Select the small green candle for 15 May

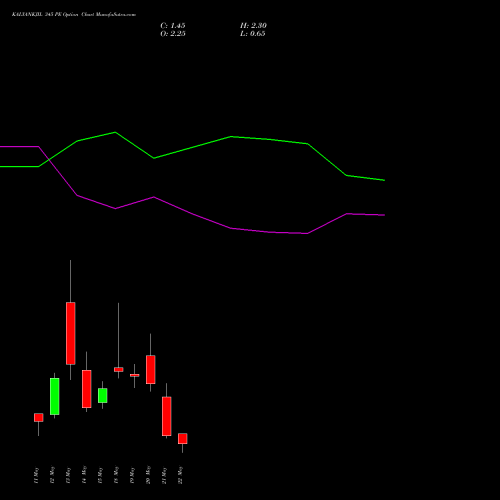[102, 395]
